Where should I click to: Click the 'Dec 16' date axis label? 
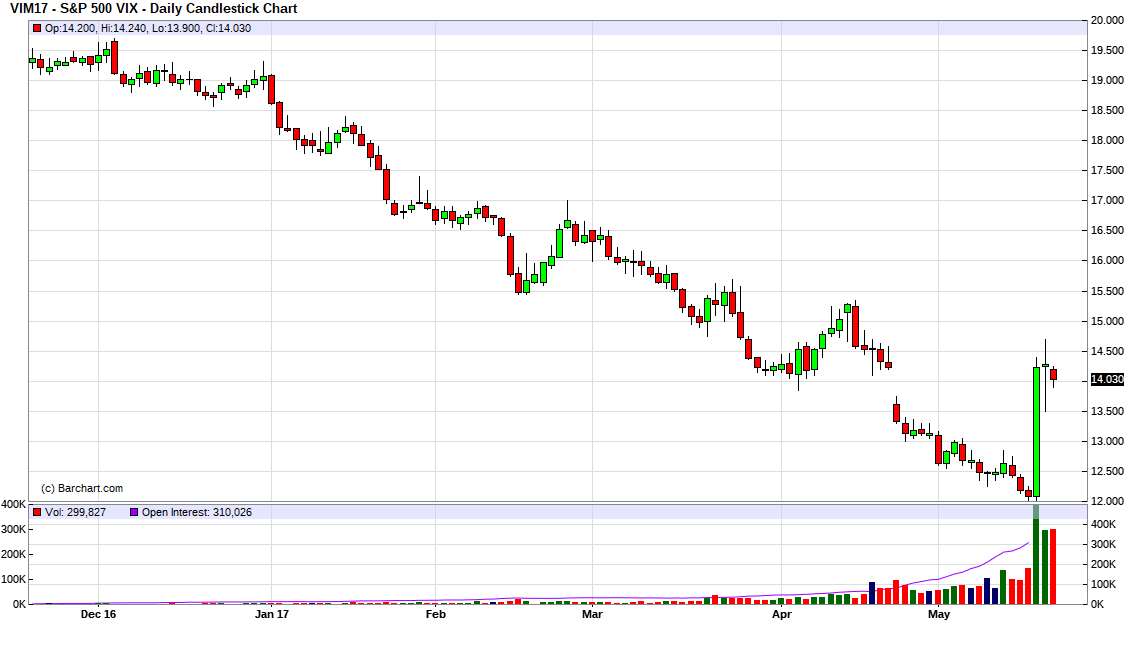coord(98,614)
